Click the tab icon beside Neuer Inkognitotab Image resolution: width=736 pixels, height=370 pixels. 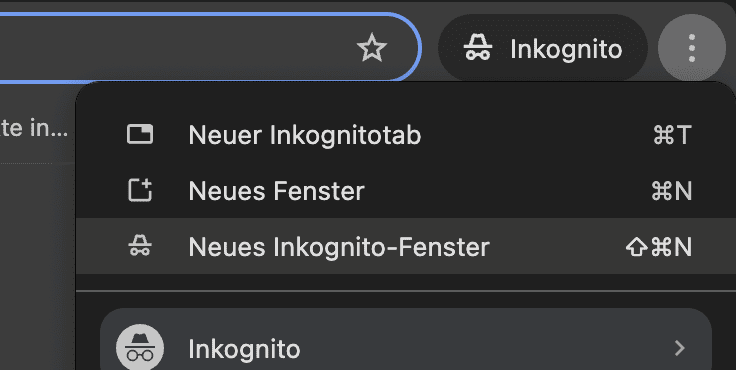(140, 134)
